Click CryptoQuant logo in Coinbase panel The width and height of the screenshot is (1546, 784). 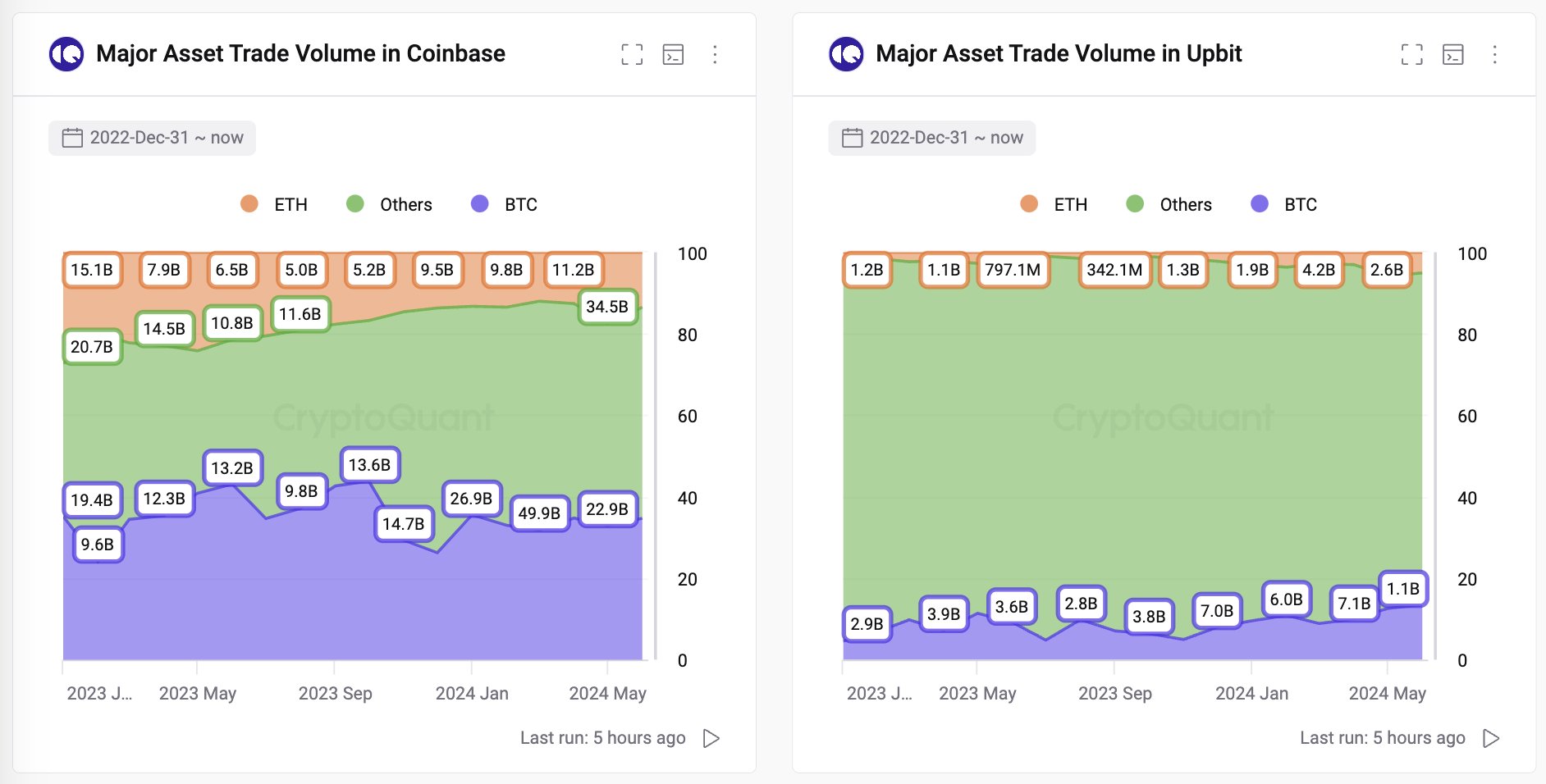point(66,54)
